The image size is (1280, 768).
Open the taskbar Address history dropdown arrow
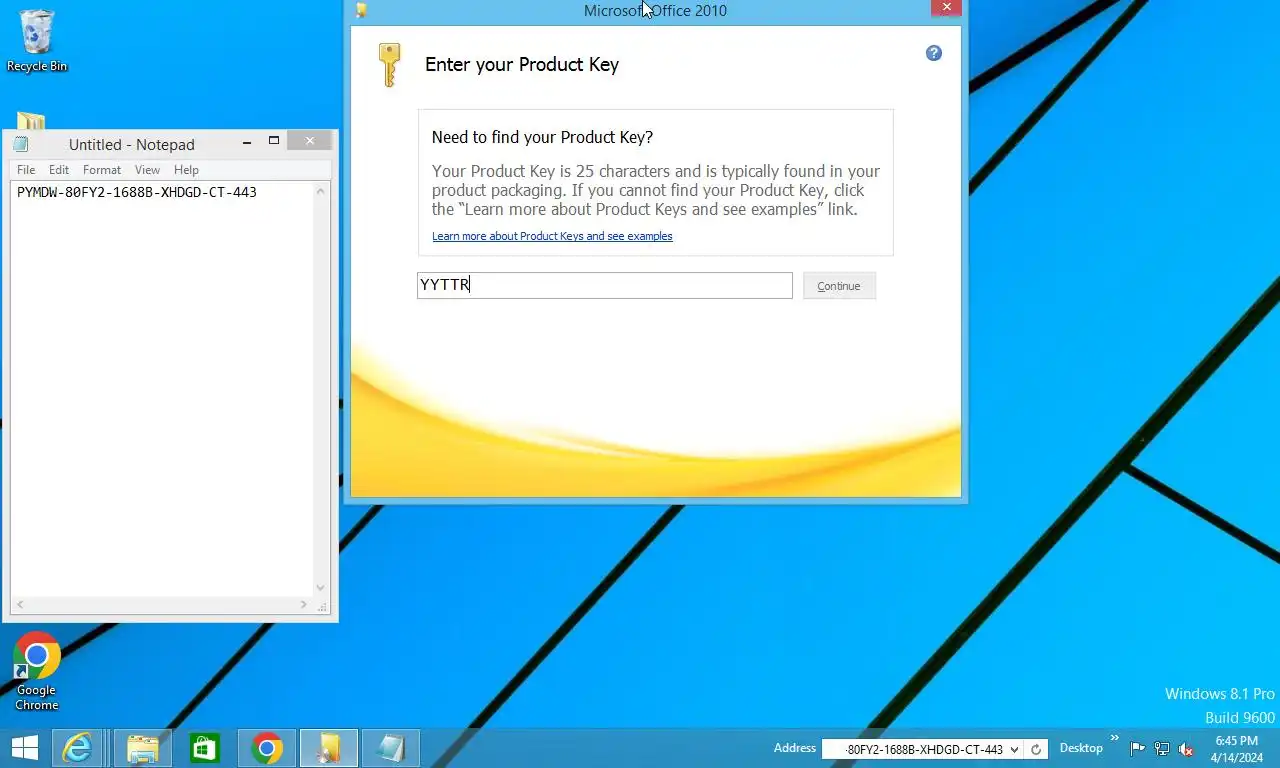[1015, 749]
